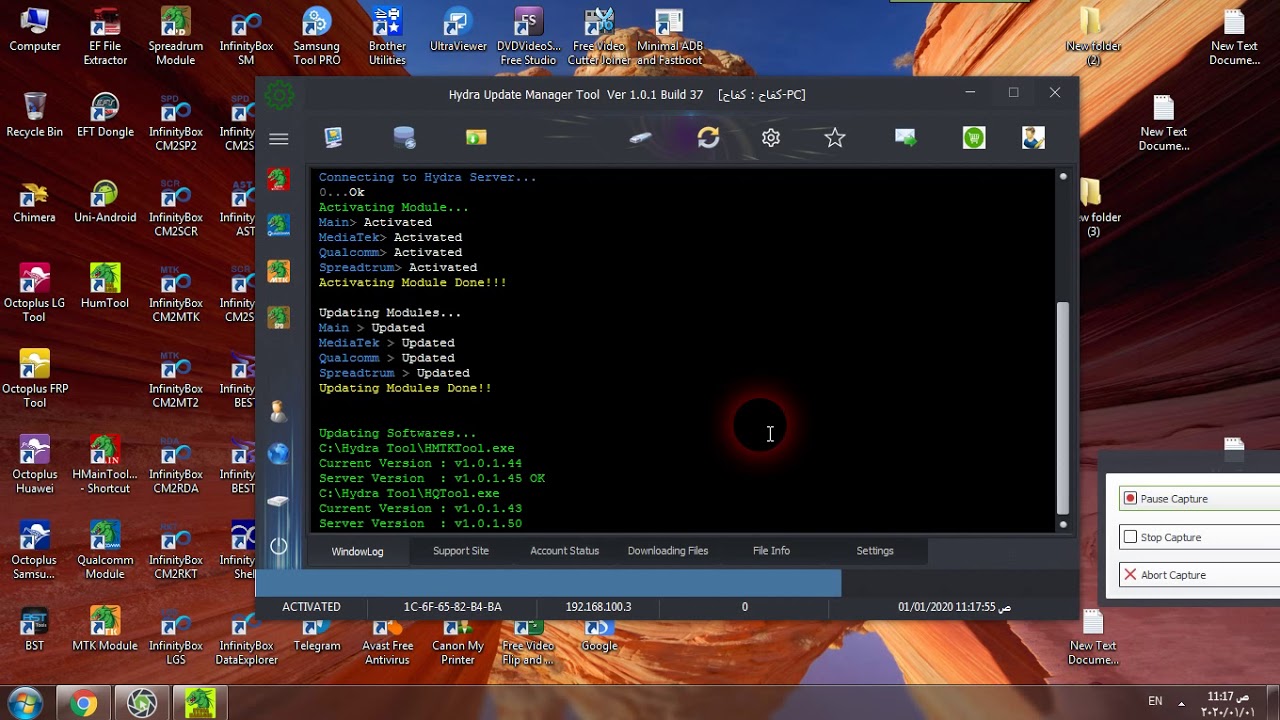Viewport: 1280px width, 720px height.
Task: Click the 'Server Version : v1.0.1.45 OK' line
Action: click(x=431, y=478)
